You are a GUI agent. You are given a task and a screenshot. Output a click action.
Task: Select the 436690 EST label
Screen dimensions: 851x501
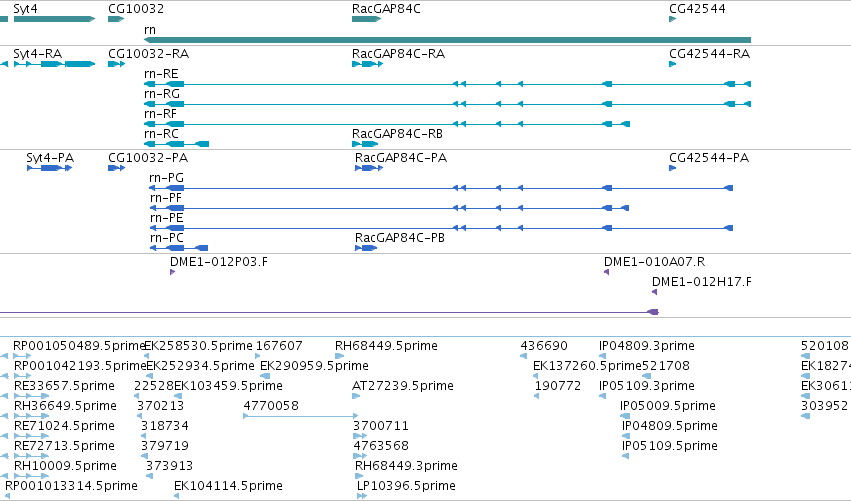(x=544, y=346)
